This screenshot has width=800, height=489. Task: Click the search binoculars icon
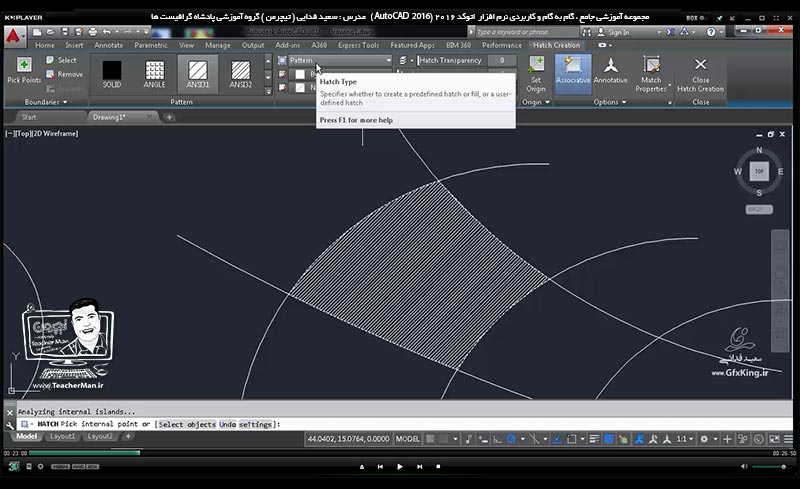click(x=587, y=32)
